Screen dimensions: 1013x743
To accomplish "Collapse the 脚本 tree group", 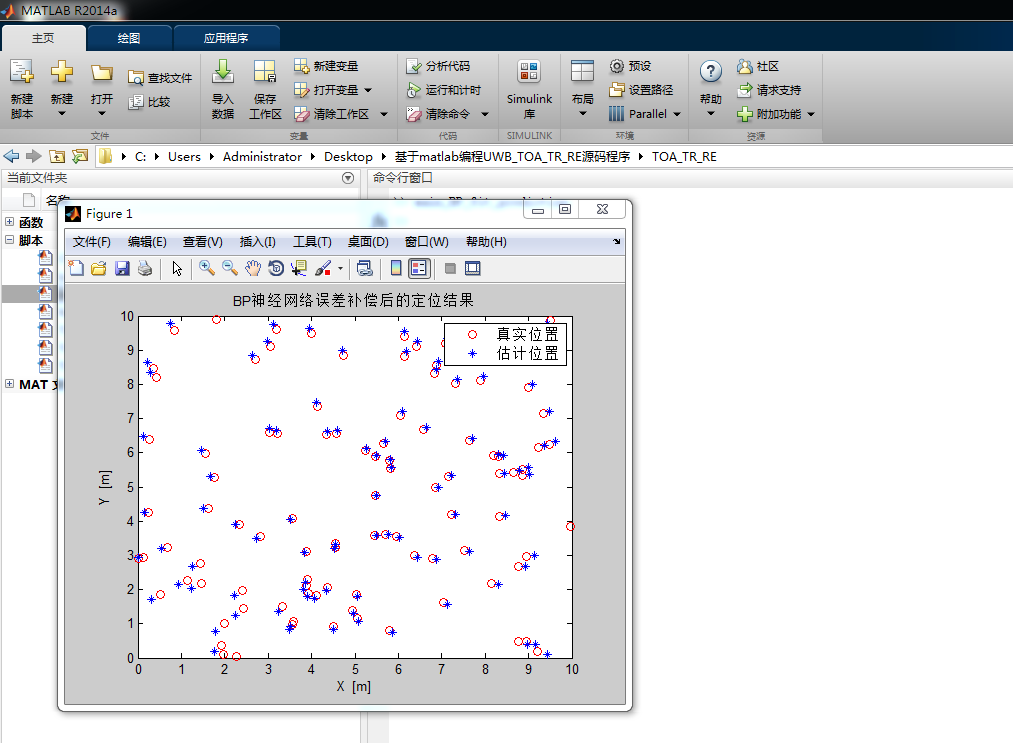I will click(x=10, y=240).
